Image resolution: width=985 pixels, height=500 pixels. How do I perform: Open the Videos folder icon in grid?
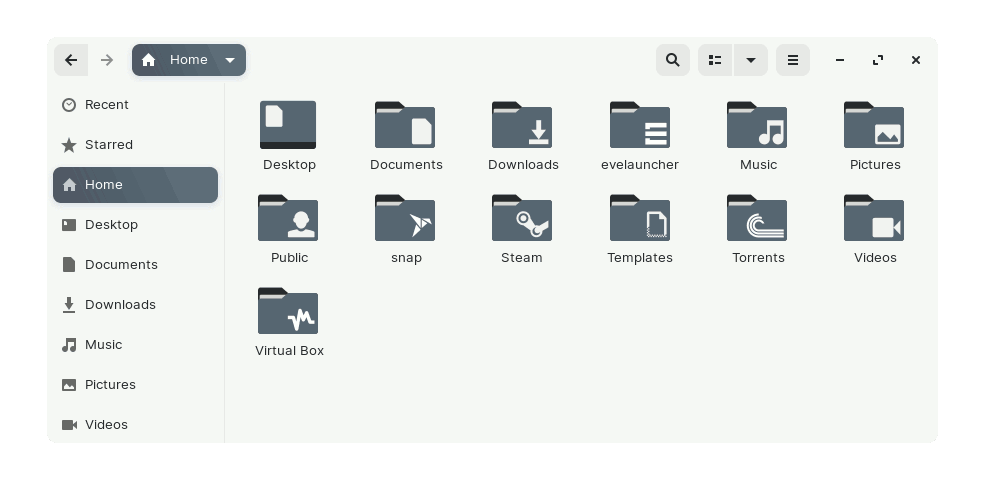click(x=874, y=218)
